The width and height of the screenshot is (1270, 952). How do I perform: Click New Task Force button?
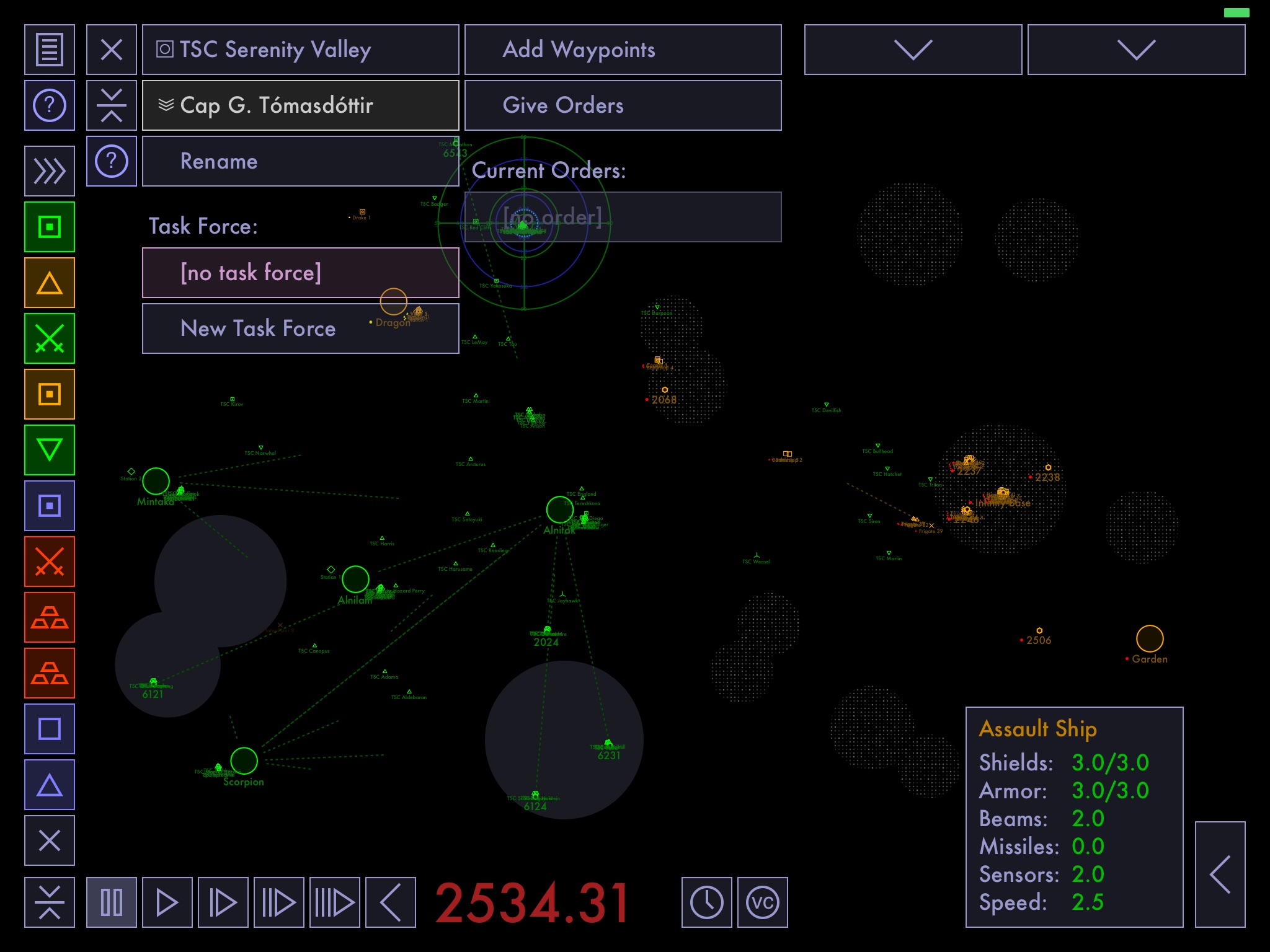257,327
